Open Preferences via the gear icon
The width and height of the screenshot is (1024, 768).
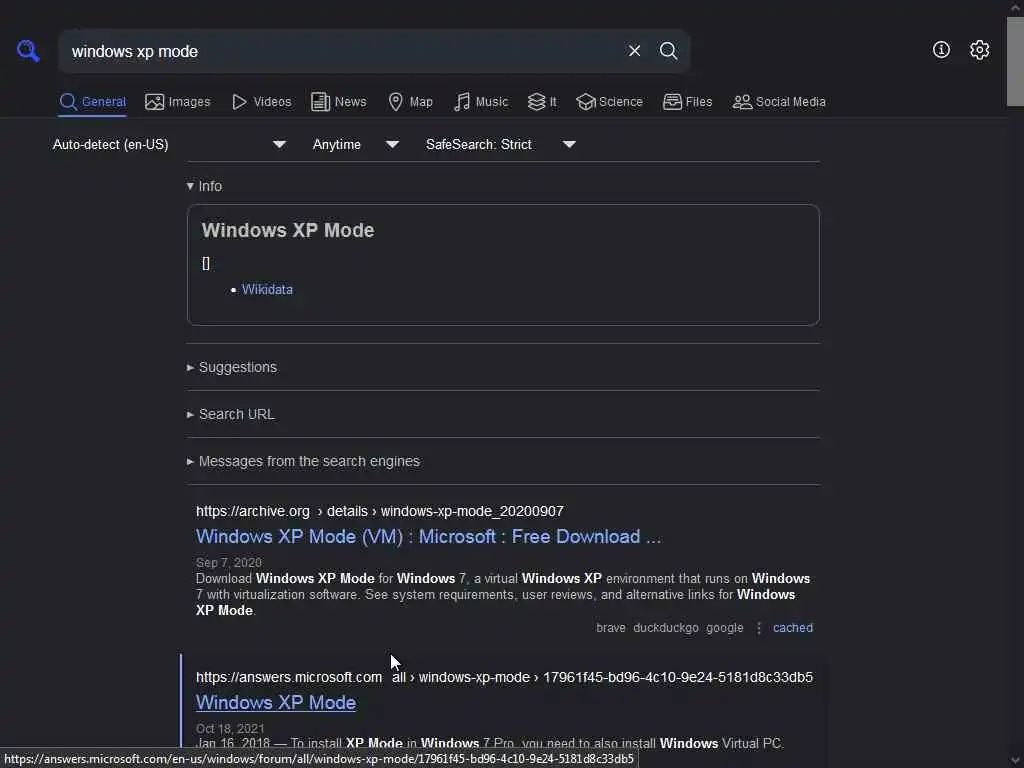pyautogui.click(x=979, y=50)
